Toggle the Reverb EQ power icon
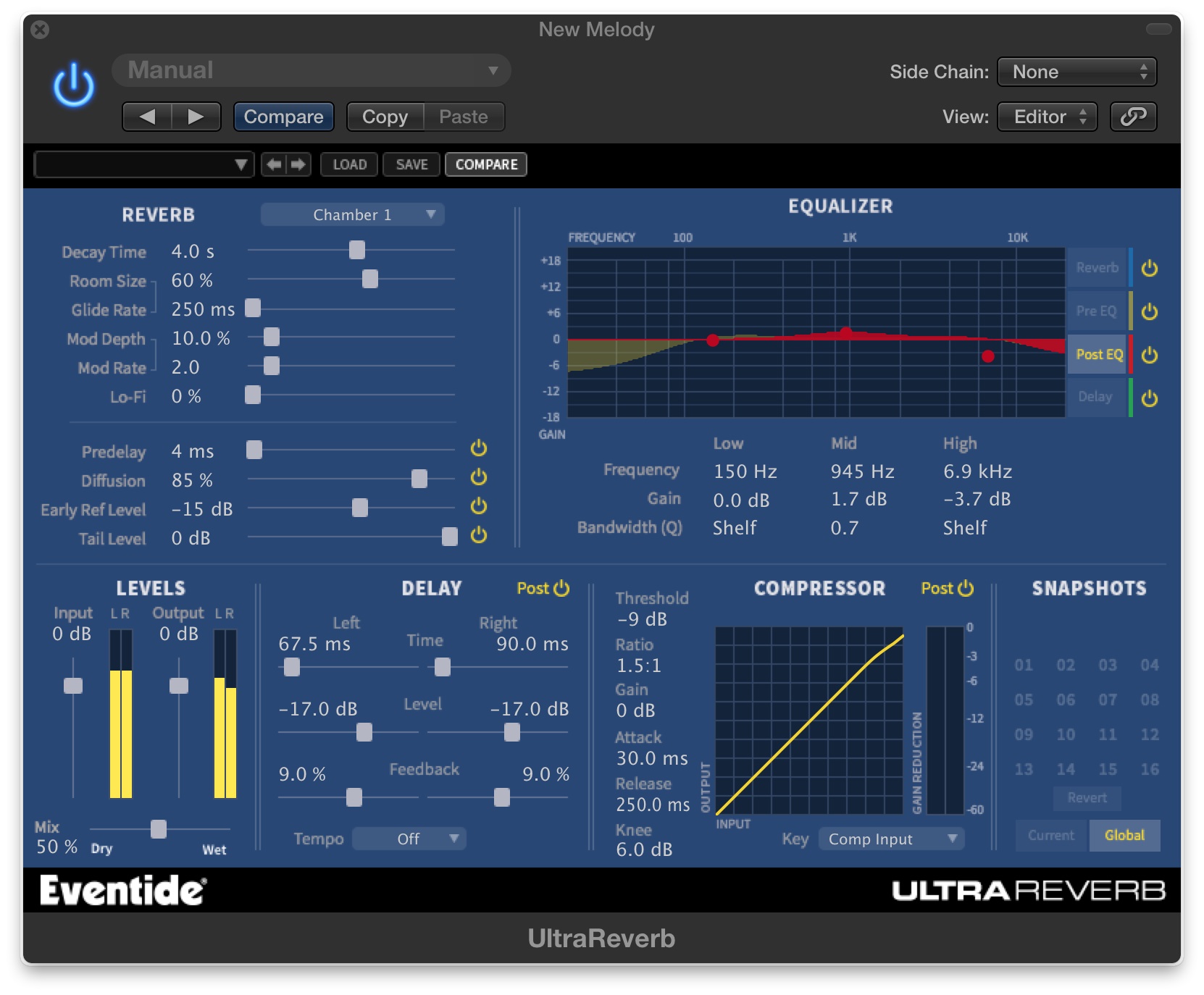1204x995 pixels. 1150,268
